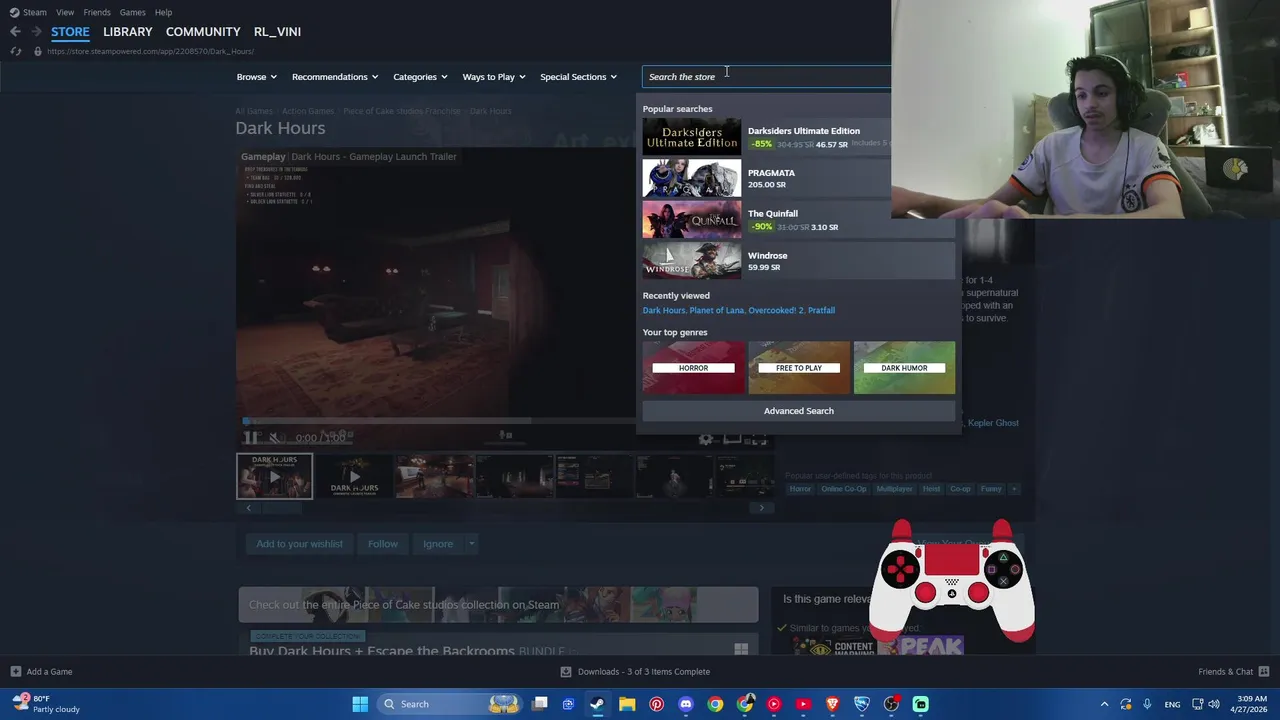Click the Online Co-Op tag
This screenshot has height=720, width=1280.
[844, 489]
